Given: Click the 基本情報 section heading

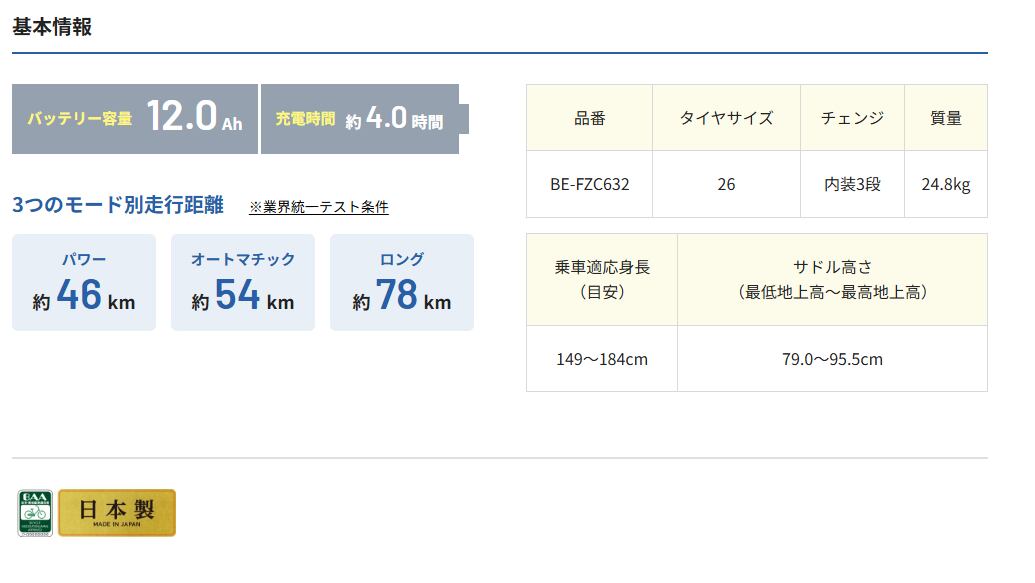Looking at the screenshot, I should pos(52,27).
